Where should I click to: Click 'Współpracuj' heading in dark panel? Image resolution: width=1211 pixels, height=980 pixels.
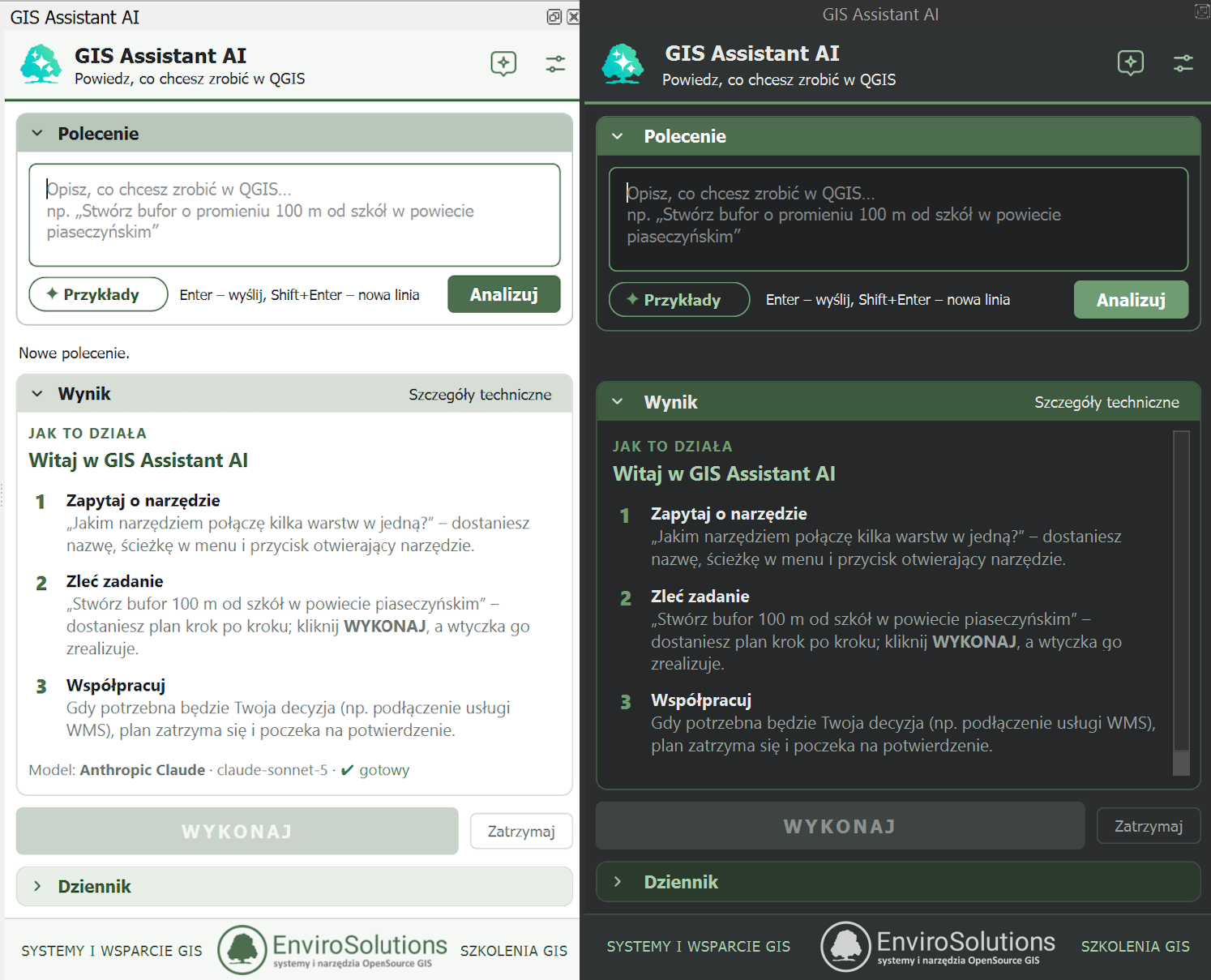[701, 700]
